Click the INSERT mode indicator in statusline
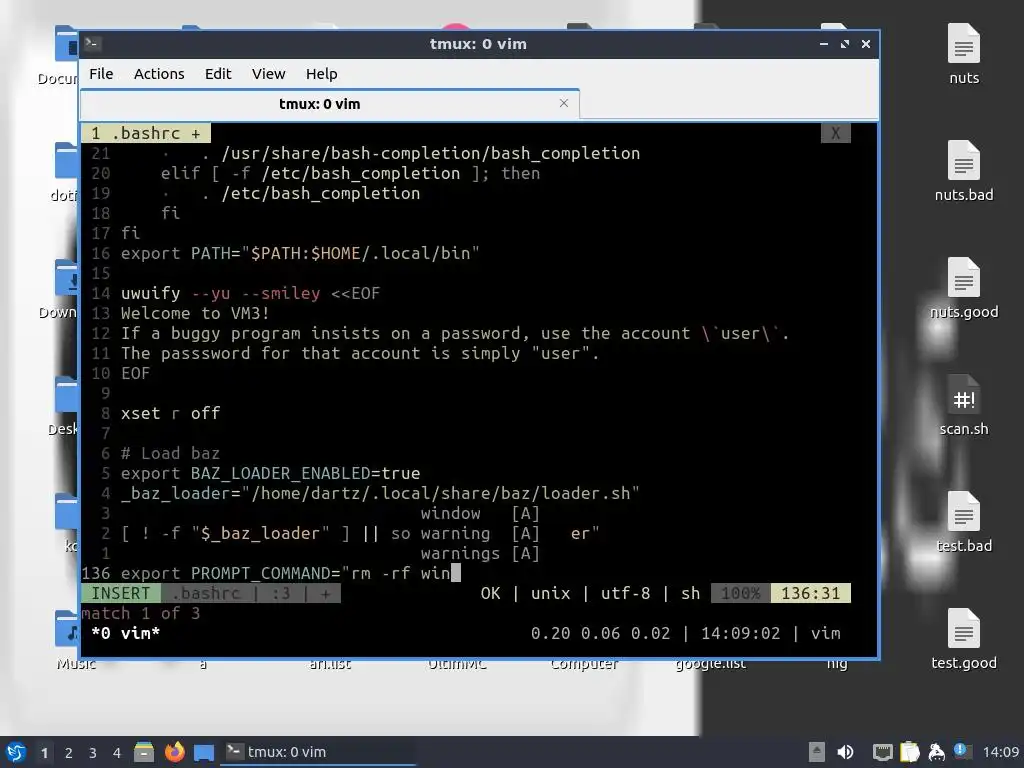Screen dimensions: 1024x768 tap(121, 593)
